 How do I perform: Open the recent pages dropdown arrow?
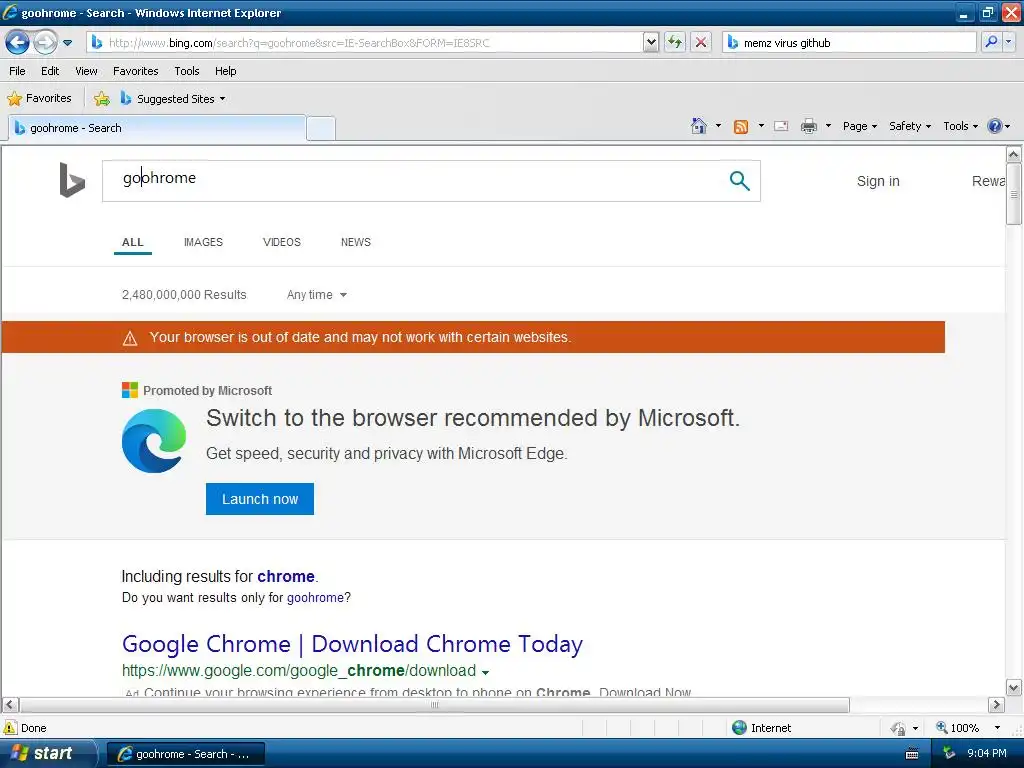coord(67,43)
